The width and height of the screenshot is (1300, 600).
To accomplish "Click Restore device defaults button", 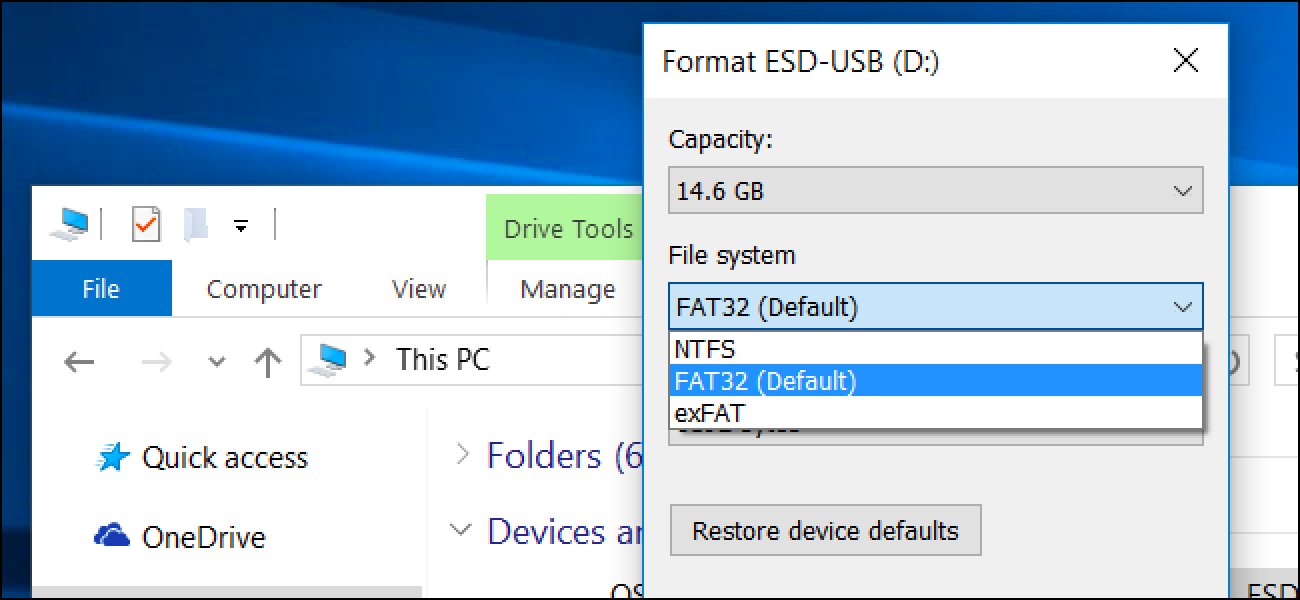I will pyautogui.click(x=825, y=530).
